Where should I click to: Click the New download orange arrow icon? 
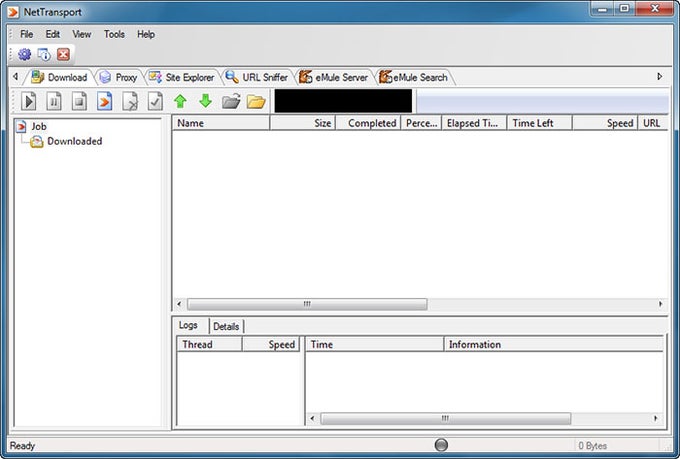click(x=104, y=102)
